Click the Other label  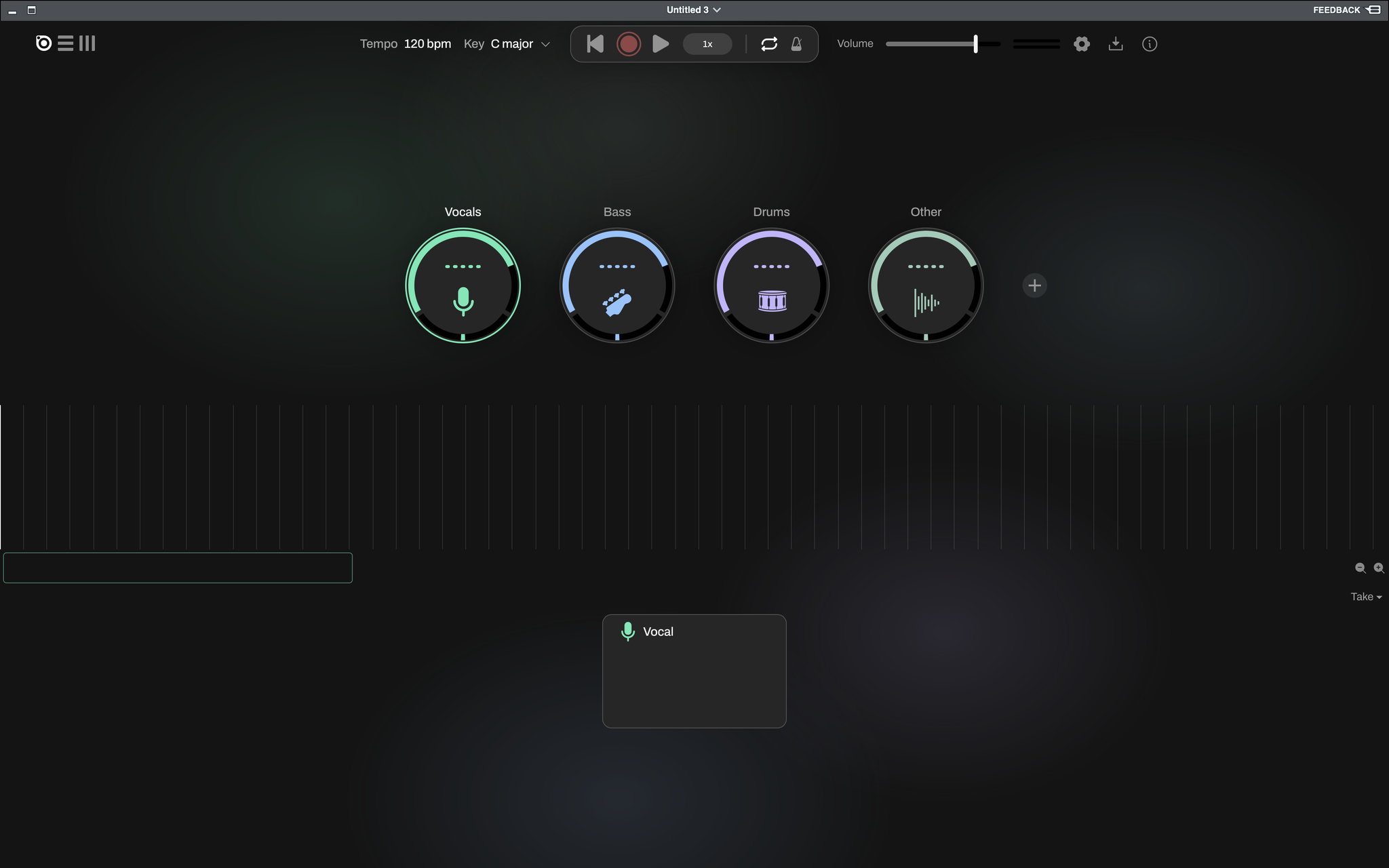[926, 212]
